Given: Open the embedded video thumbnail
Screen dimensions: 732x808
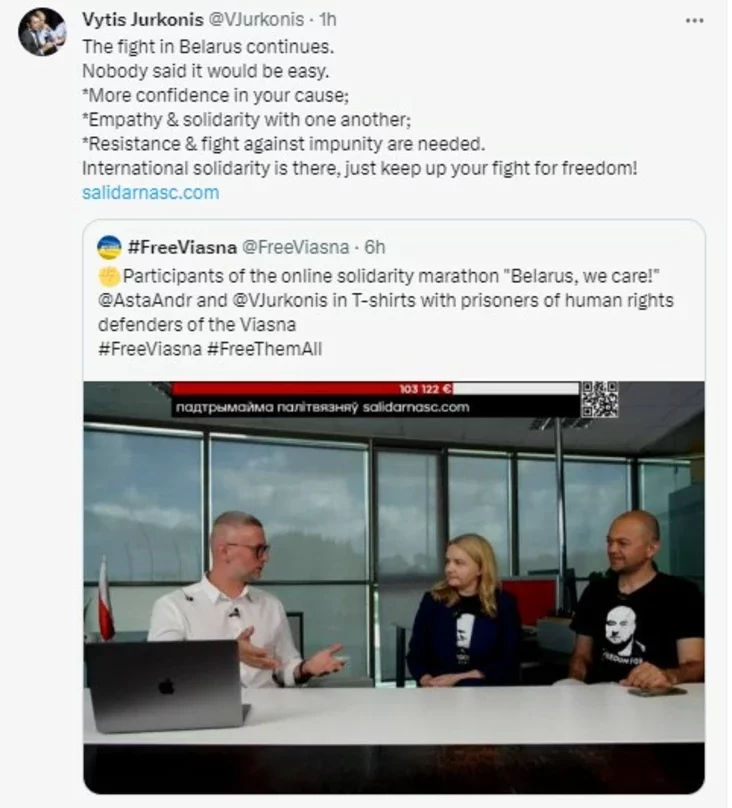Looking at the screenshot, I should (394, 587).
